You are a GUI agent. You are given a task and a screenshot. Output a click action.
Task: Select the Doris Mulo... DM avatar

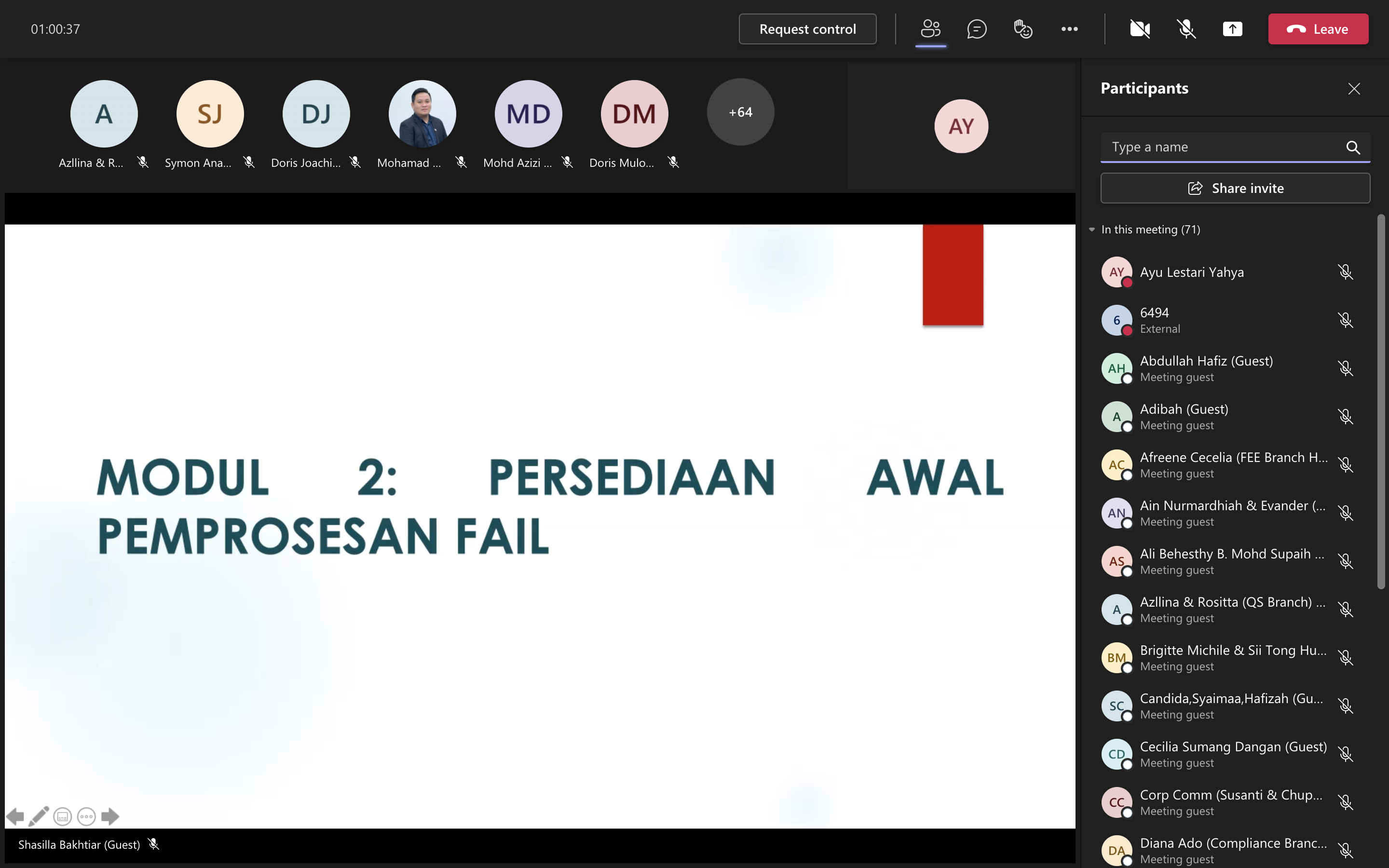coord(635,114)
